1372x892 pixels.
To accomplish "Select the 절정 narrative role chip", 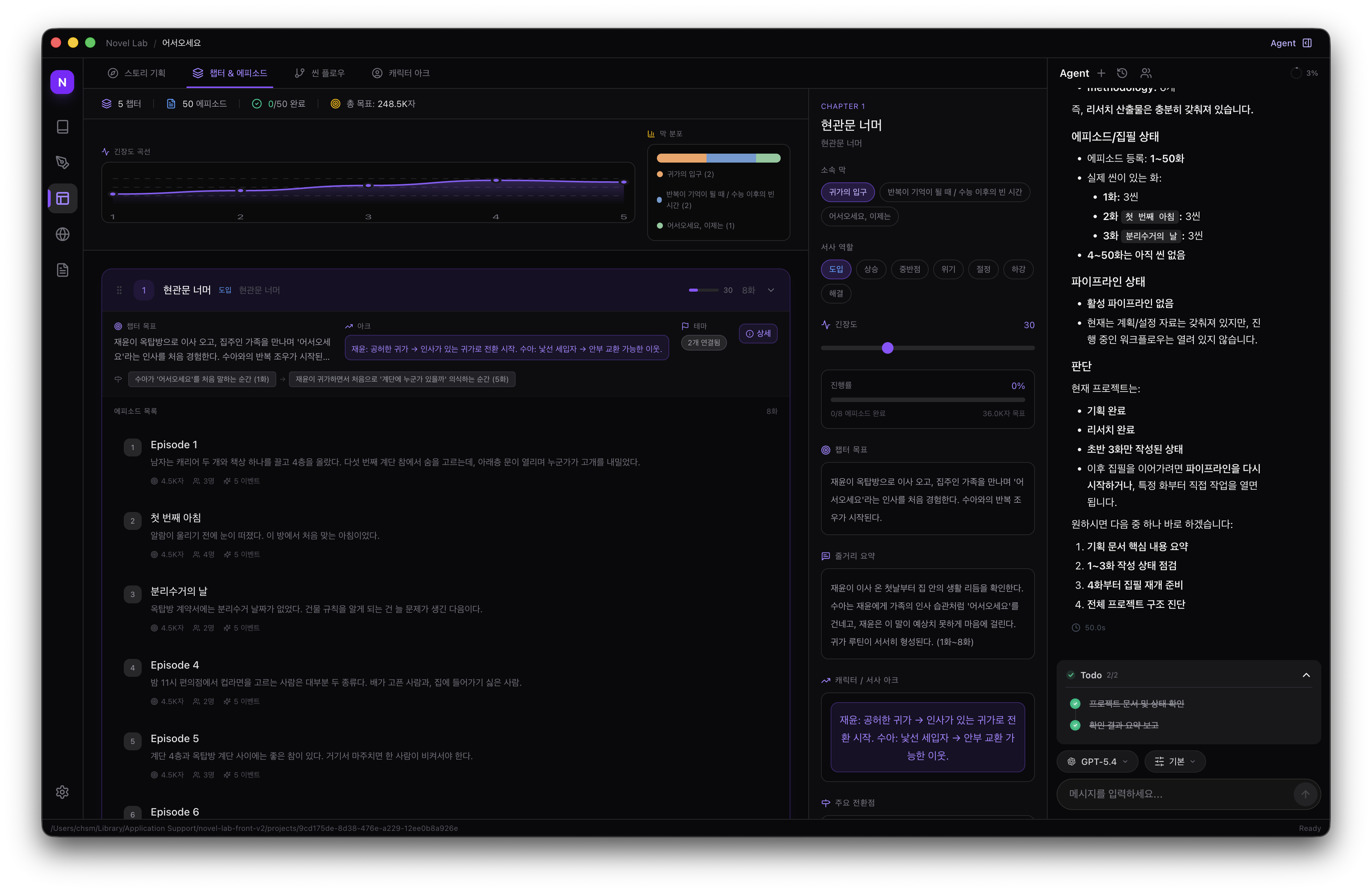I will pos(983,269).
